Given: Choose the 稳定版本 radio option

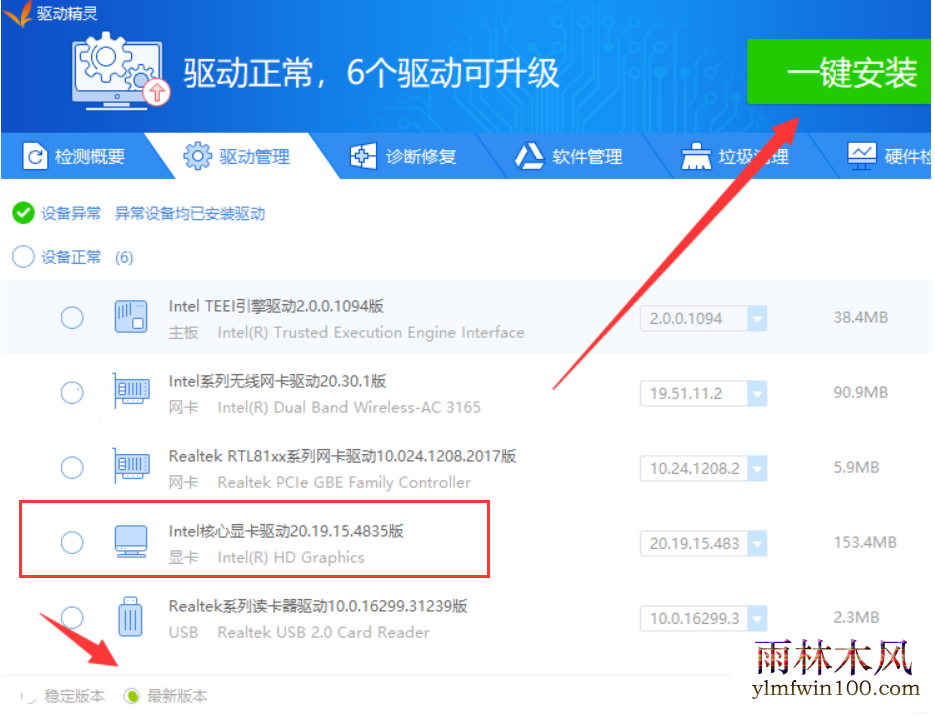Looking at the screenshot, I should click(x=29, y=696).
